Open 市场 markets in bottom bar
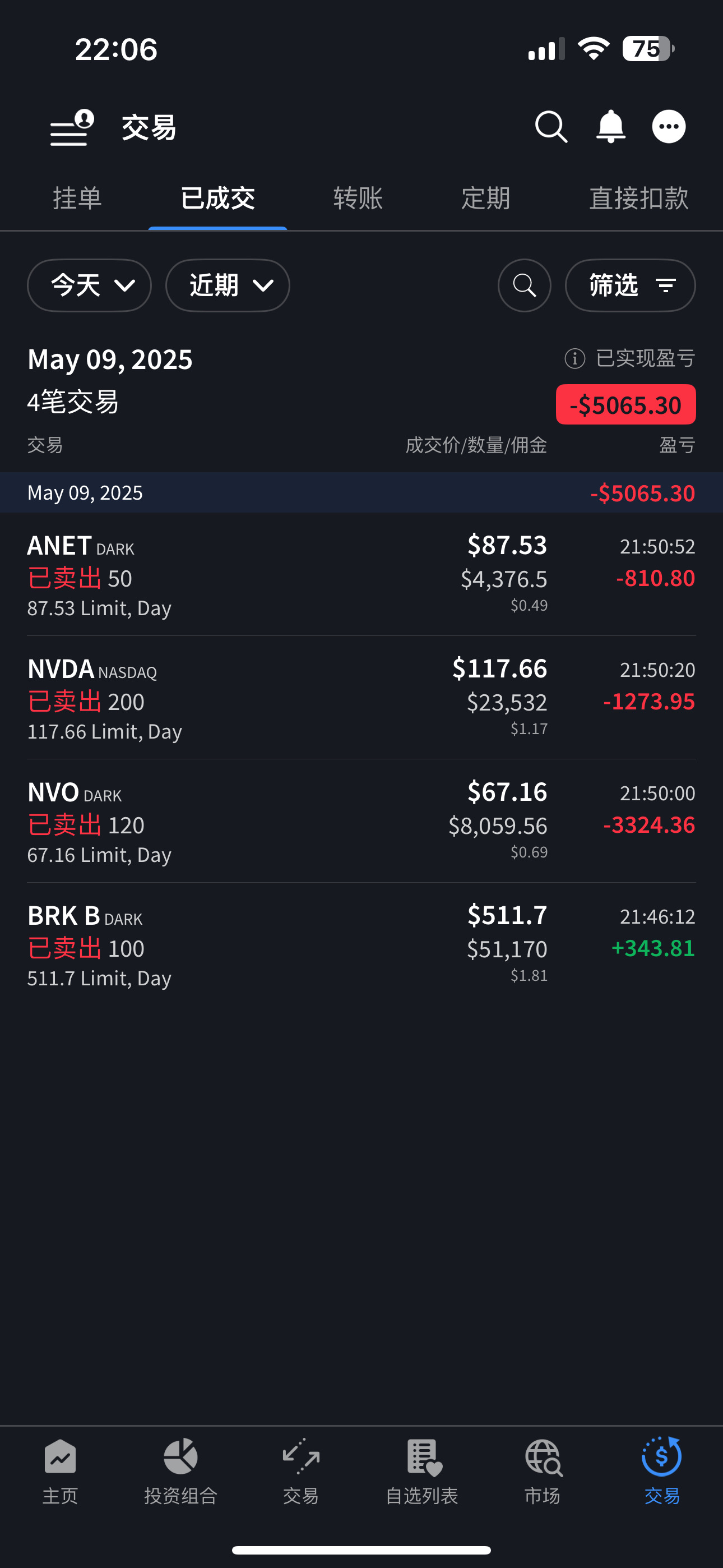The height and width of the screenshot is (1568, 723). 543,1470
